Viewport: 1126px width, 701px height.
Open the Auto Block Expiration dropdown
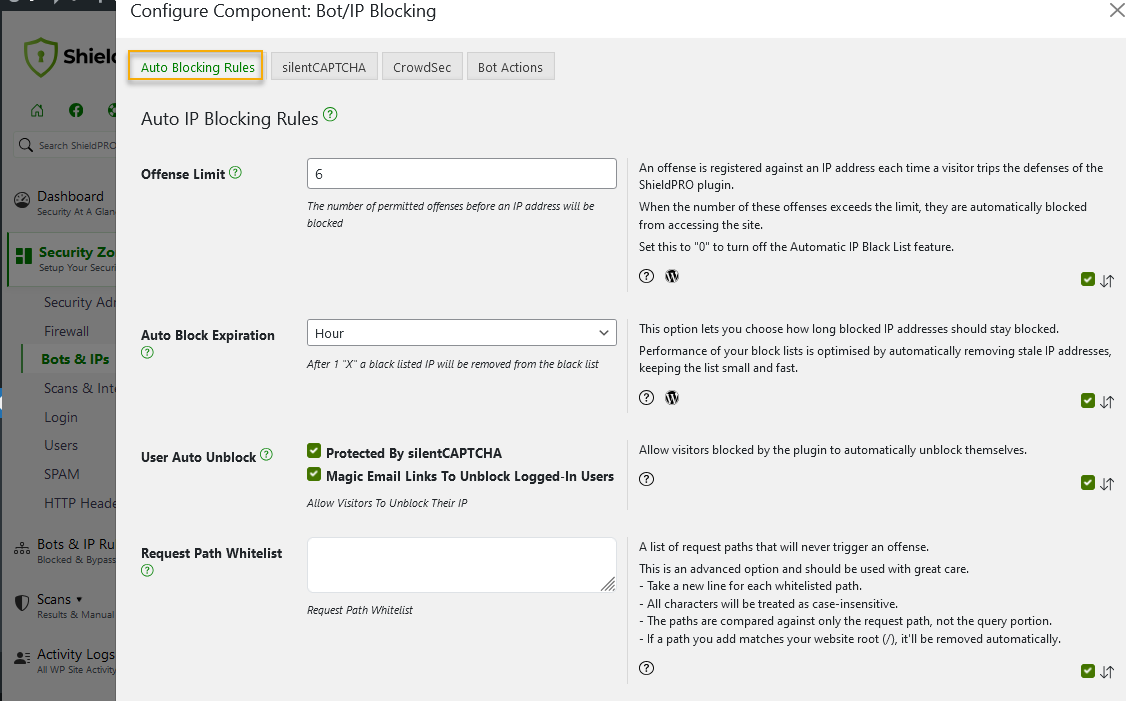pyautogui.click(x=461, y=332)
